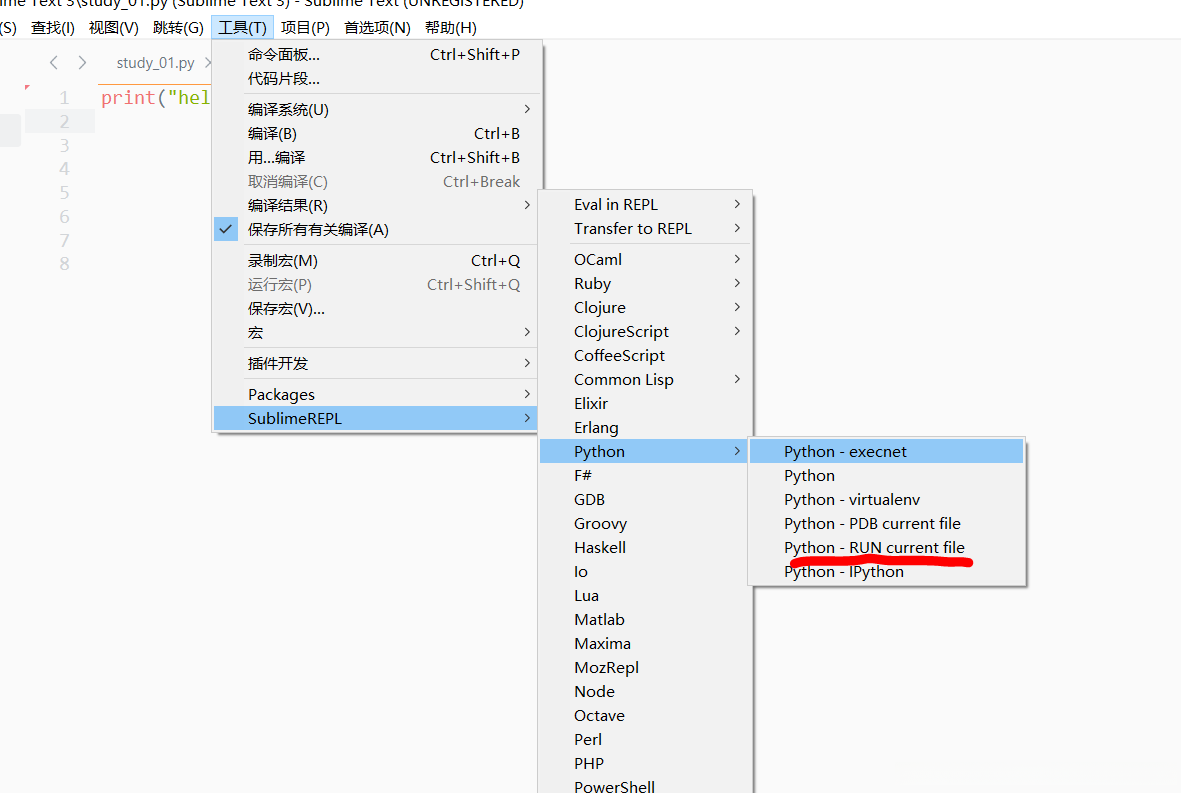Expand 编译结果(R) submenu
1181x793 pixels.
(x=376, y=205)
